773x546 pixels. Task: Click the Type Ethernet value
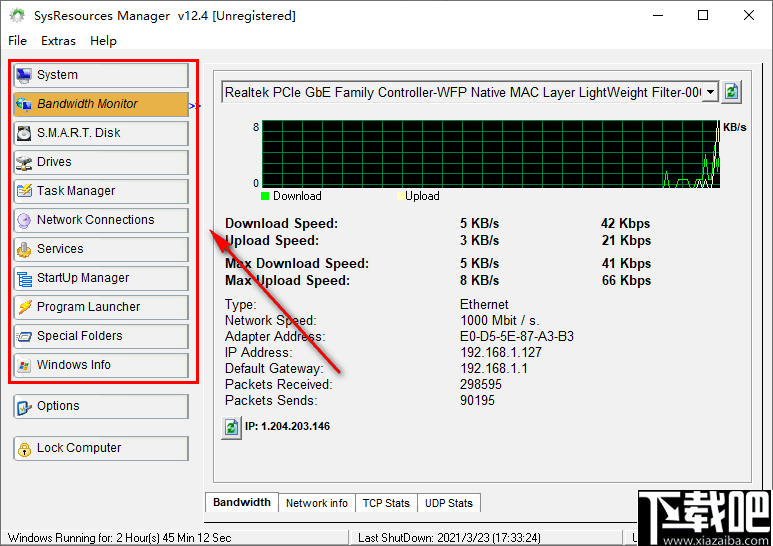[x=484, y=305]
